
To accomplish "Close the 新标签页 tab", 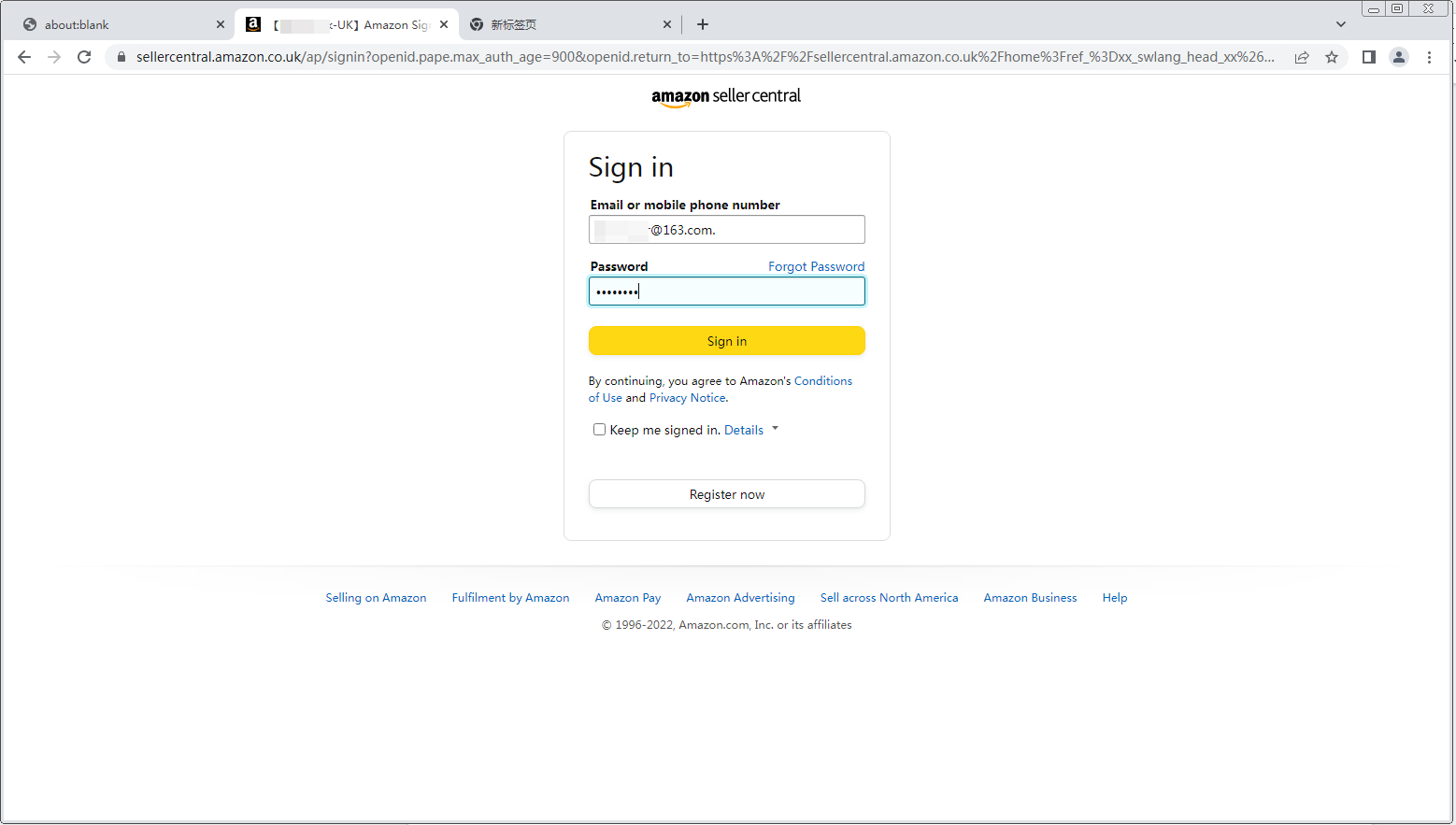I will pos(667,24).
